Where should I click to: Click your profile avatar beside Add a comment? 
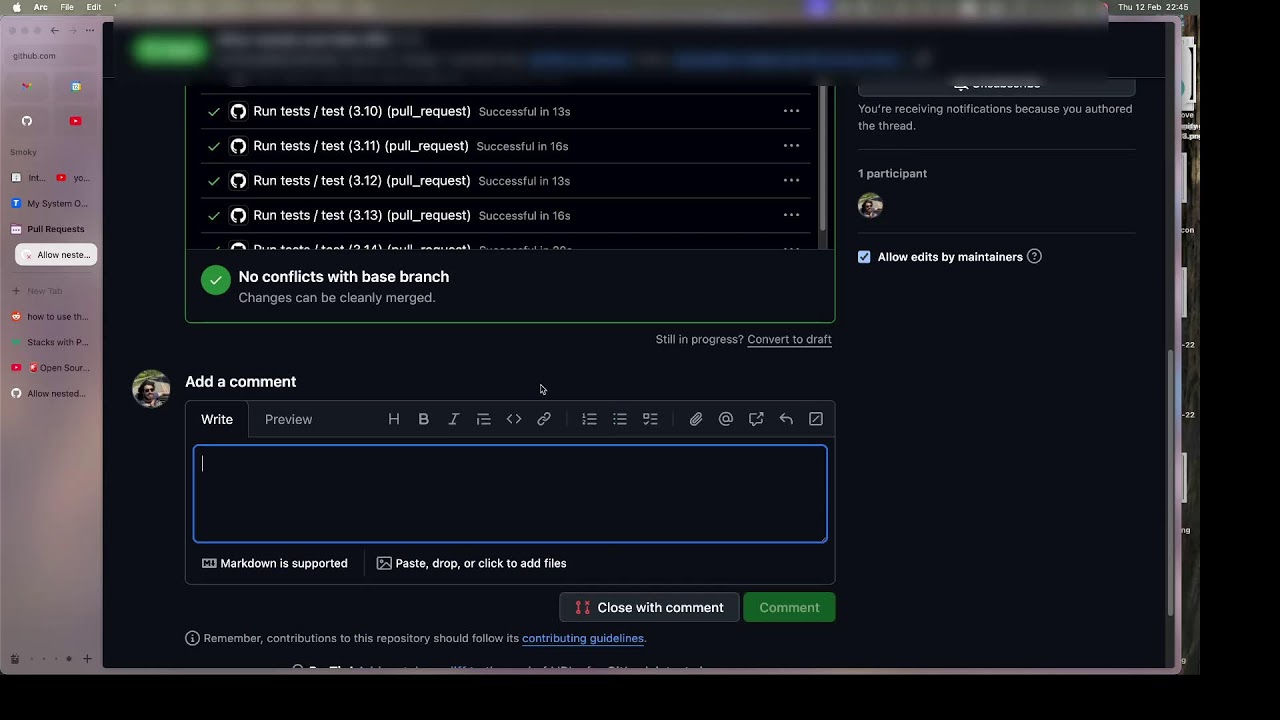pyautogui.click(x=151, y=389)
